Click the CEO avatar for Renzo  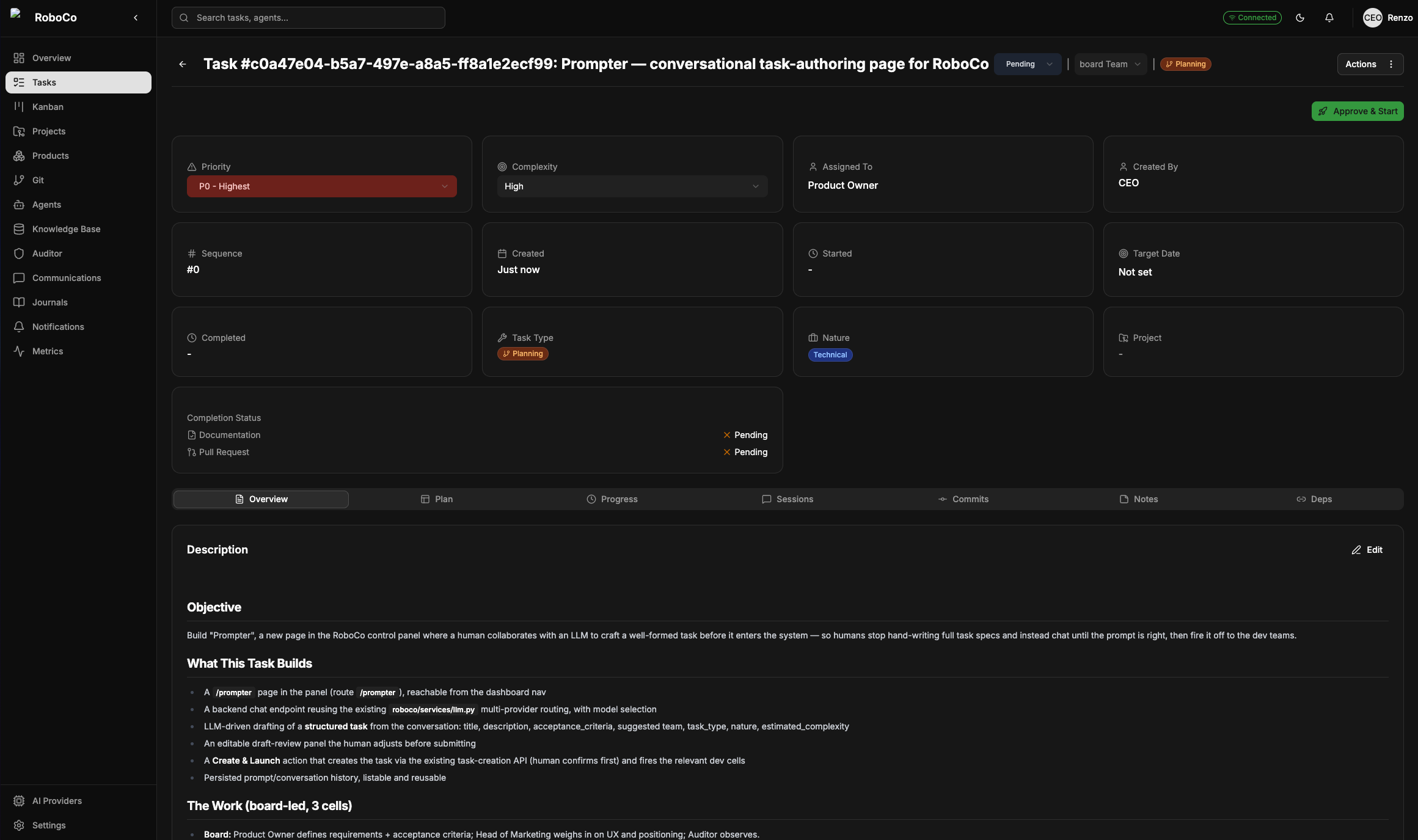pyautogui.click(x=1372, y=18)
